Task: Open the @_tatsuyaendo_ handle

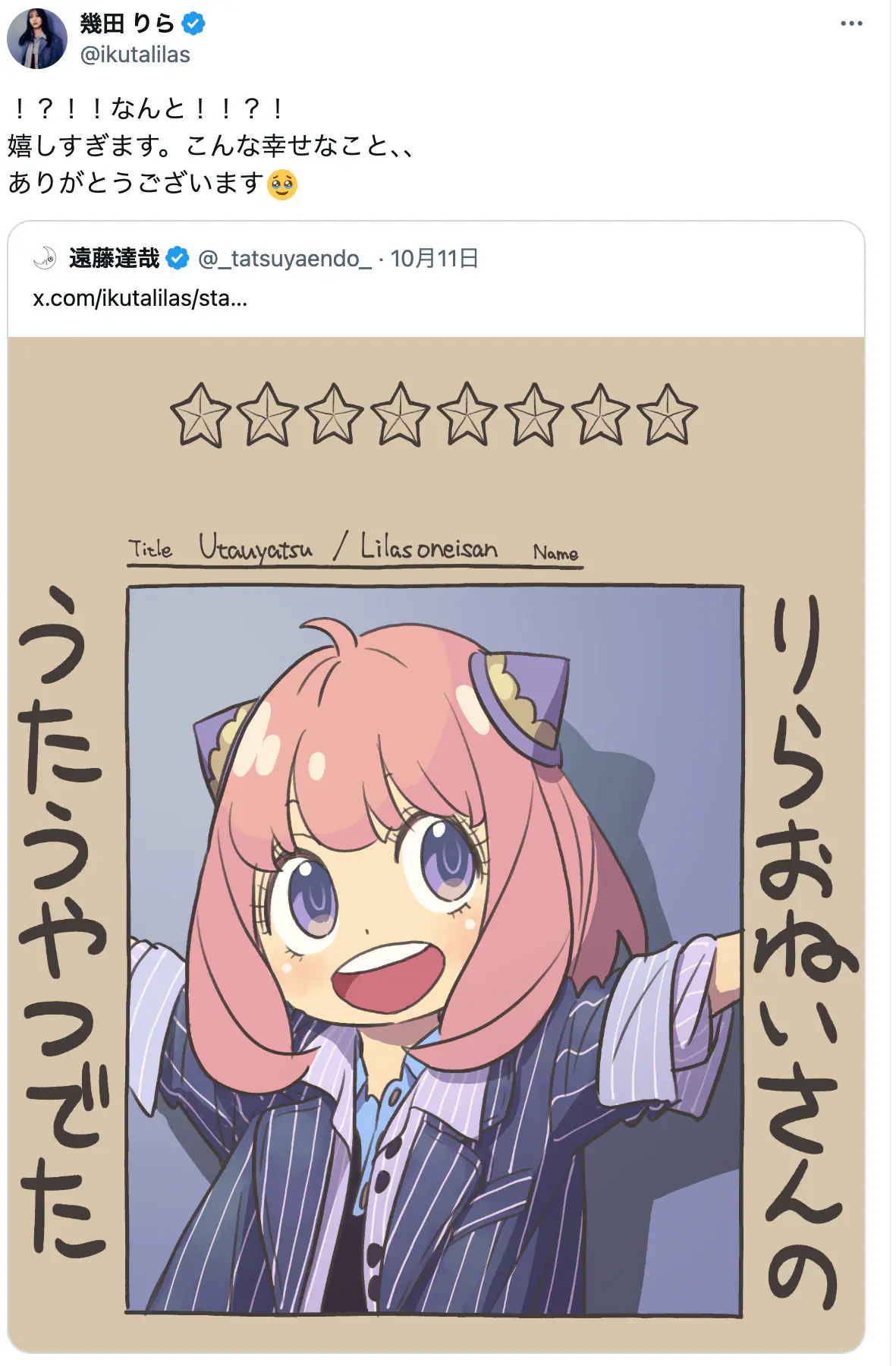Action: point(285,259)
